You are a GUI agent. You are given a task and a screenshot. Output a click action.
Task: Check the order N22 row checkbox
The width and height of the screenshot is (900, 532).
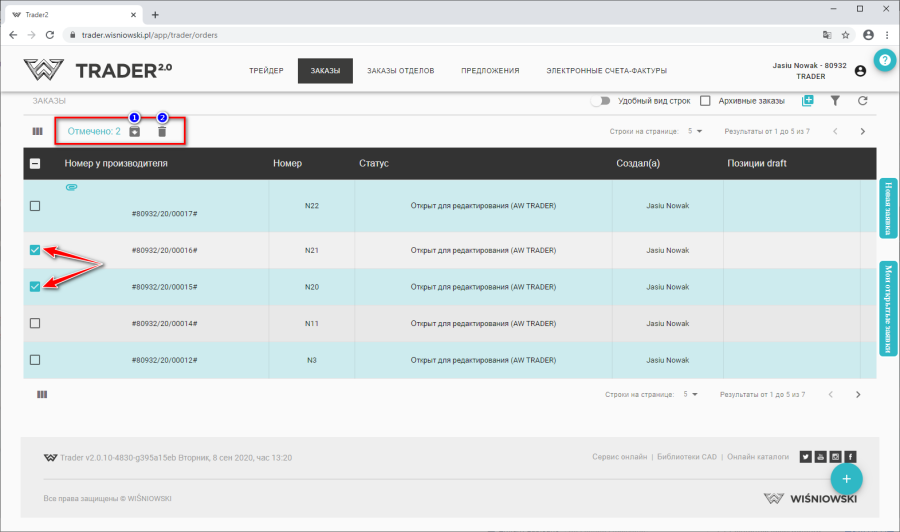(x=35, y=206)
